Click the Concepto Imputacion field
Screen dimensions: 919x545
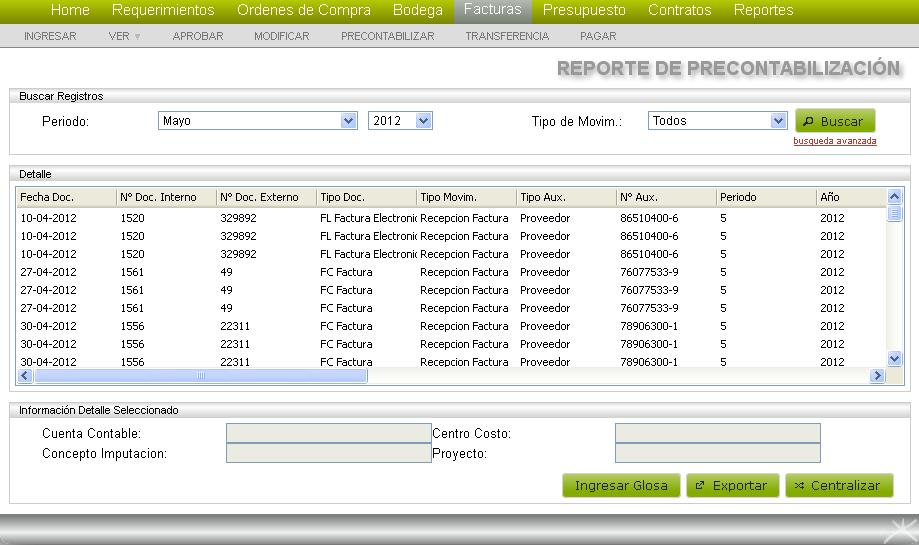pos(328,453)
